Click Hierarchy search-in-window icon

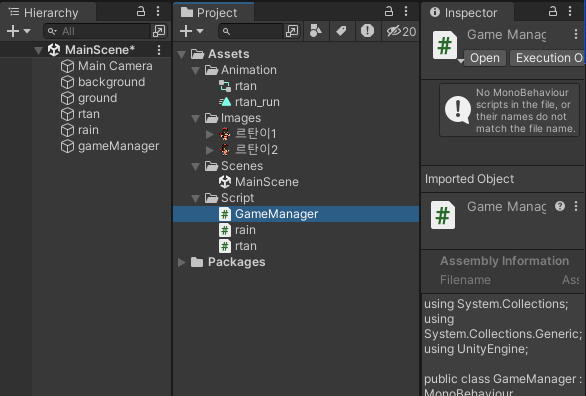159,31
